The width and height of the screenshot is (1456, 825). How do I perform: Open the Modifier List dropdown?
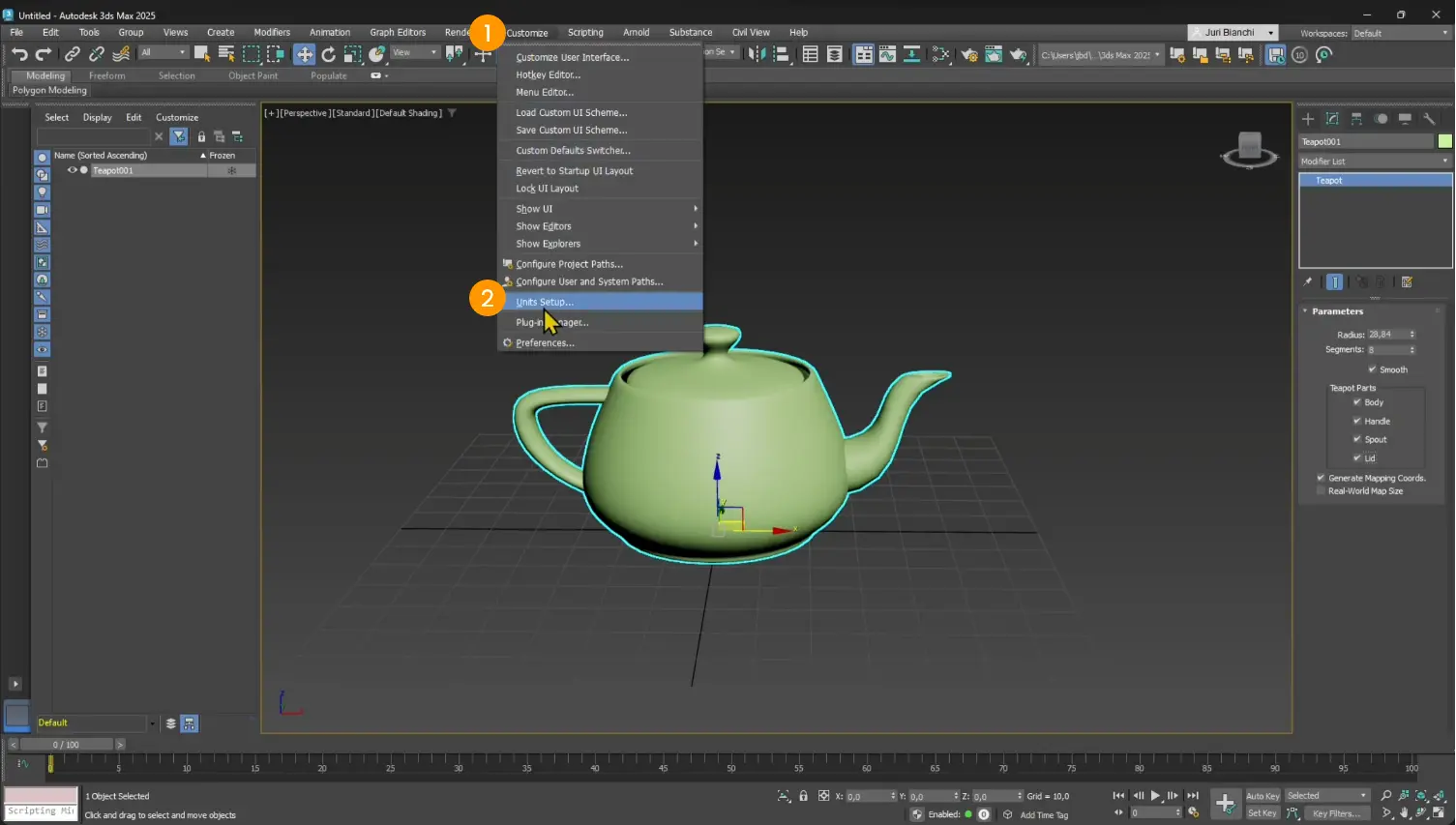tap(1375, 161)
